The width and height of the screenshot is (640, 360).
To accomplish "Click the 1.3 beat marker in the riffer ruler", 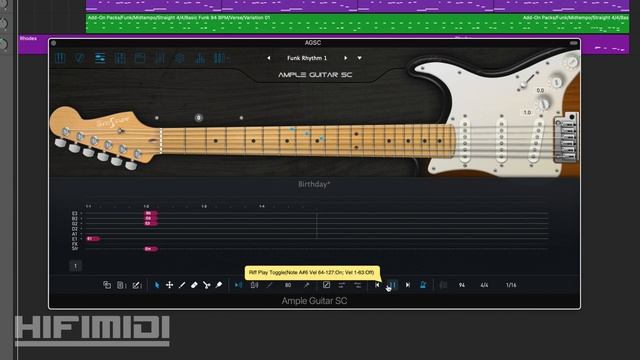I will point(204,206).
